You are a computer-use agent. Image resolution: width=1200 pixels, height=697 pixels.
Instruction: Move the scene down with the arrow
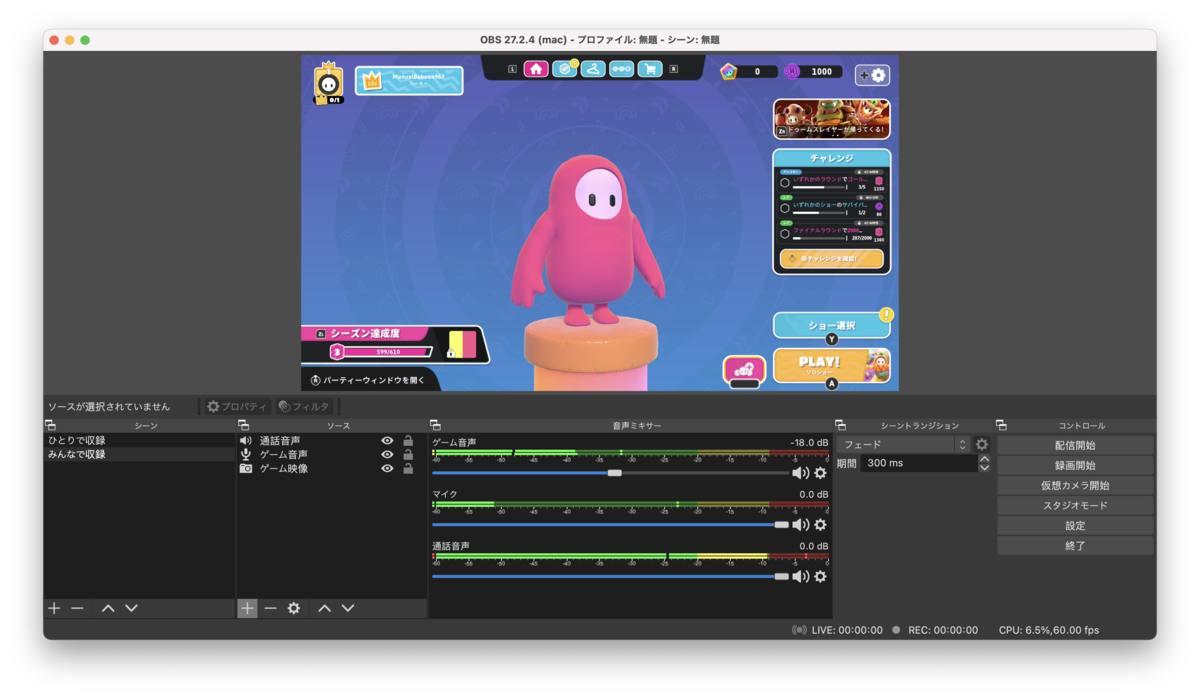[x=131, y=608]
